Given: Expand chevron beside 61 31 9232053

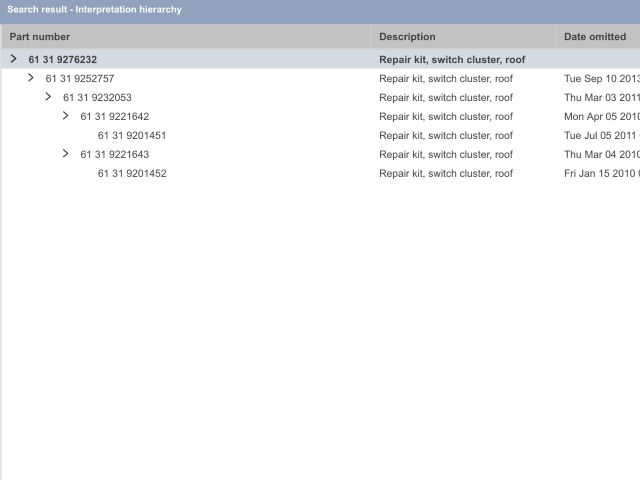Looking at the screenshot, I should (x=48, y=97).
